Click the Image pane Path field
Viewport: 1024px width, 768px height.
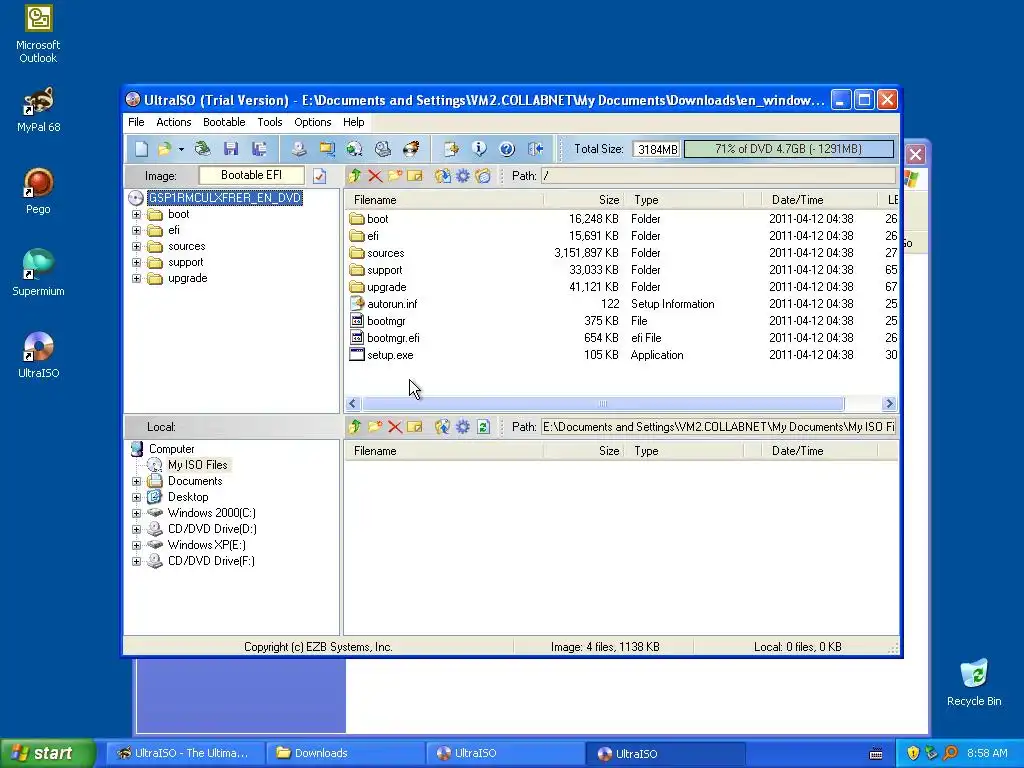718,176
